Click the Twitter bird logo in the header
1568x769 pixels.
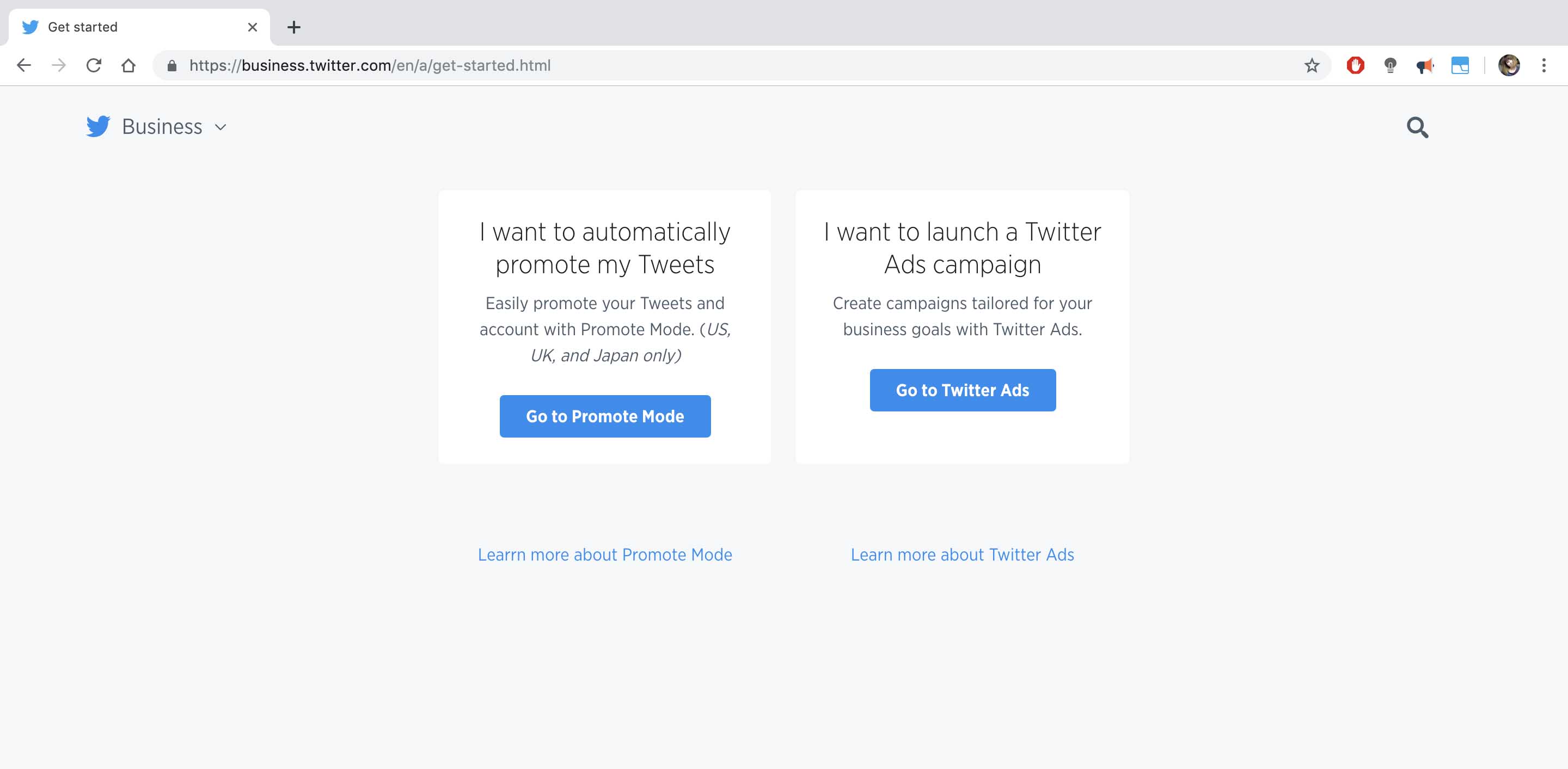pyautogui.click(x=97, y=127)
